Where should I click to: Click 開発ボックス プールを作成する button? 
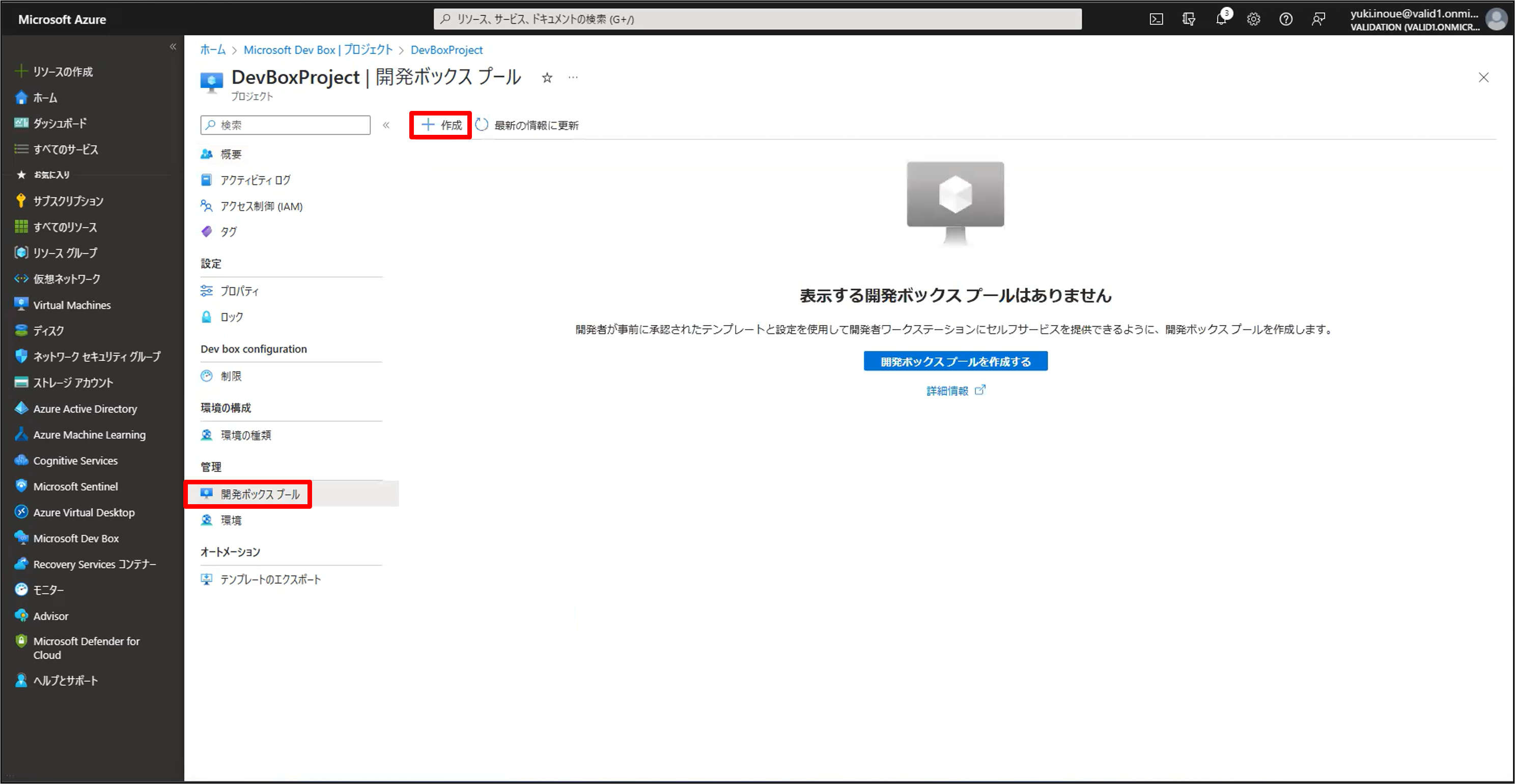[x=955, y=361]
